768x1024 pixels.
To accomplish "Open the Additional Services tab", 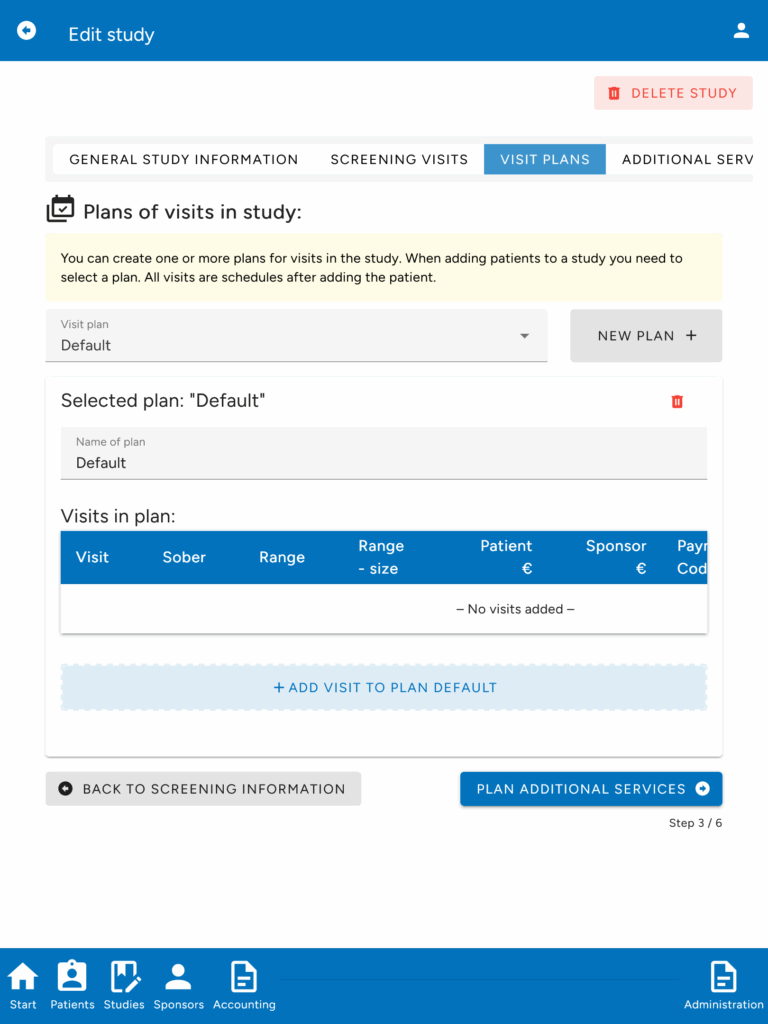I will 687,159.
